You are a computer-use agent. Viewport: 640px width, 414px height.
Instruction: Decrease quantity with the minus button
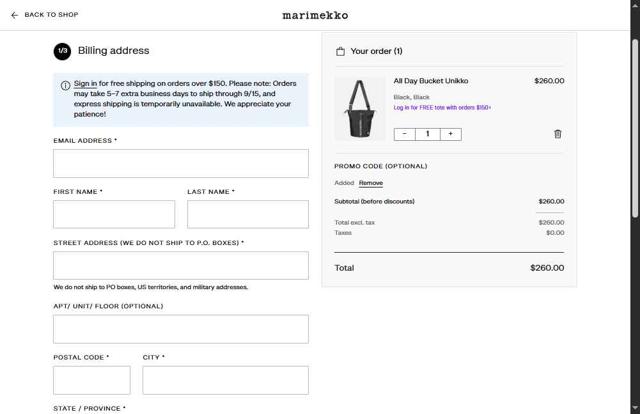coord(404,134)
